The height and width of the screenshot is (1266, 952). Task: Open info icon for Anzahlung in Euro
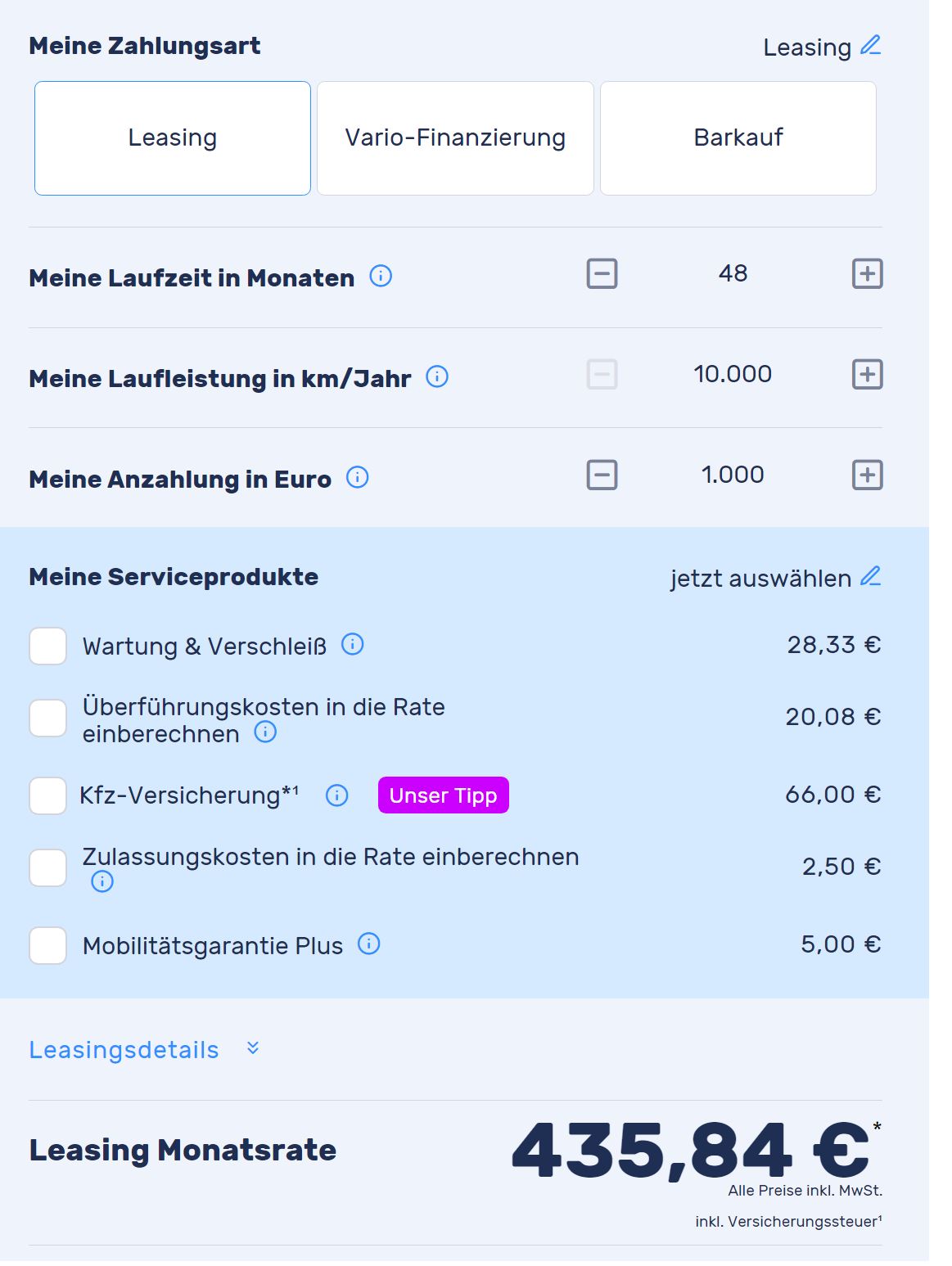(x=358, y=478)
